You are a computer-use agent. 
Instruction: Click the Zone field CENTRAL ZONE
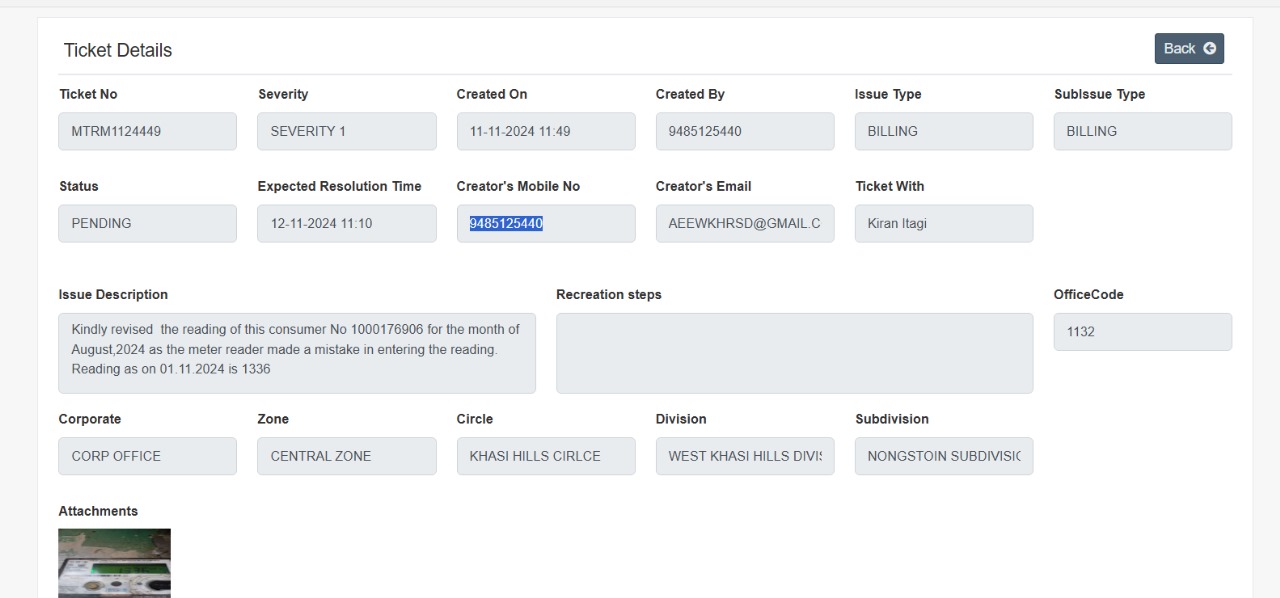coord(347,456)
